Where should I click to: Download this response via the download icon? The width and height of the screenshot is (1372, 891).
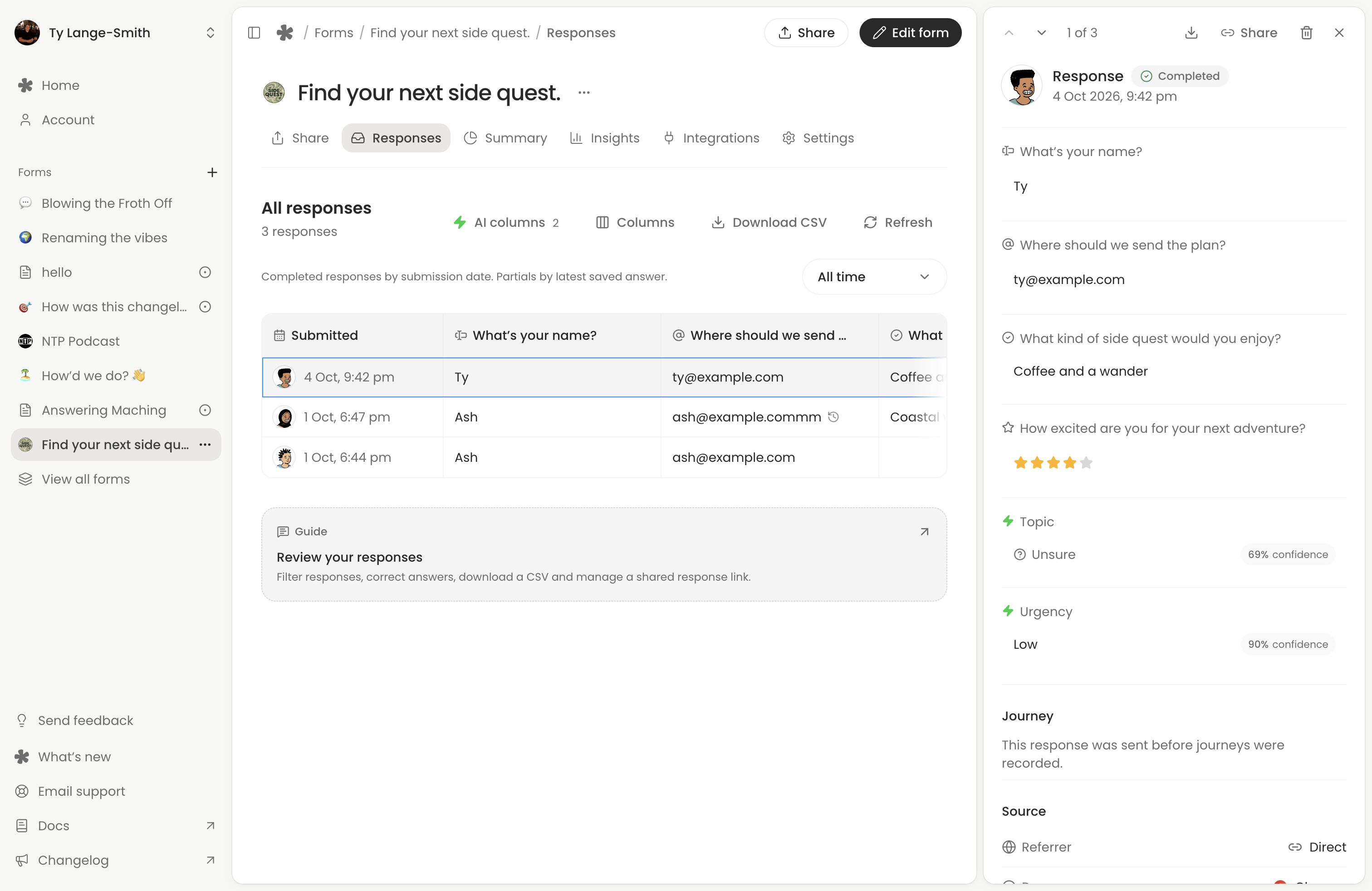(1191, 33)
